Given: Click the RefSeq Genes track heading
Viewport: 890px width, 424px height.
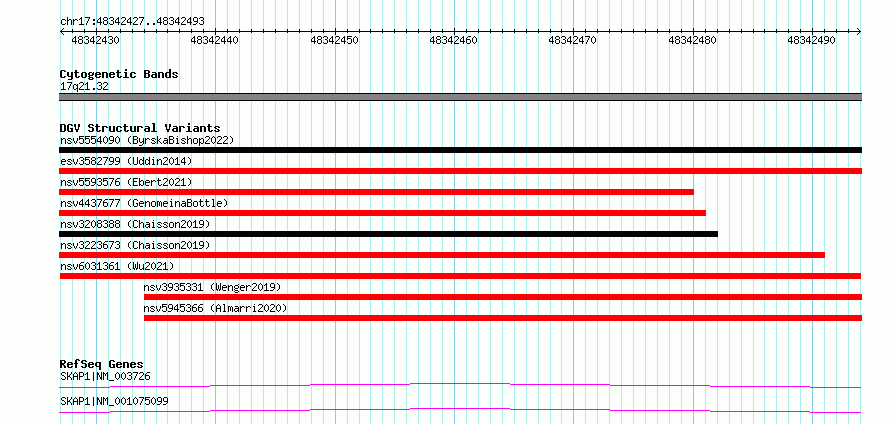Looking at the screenshot, I should 102,364.
